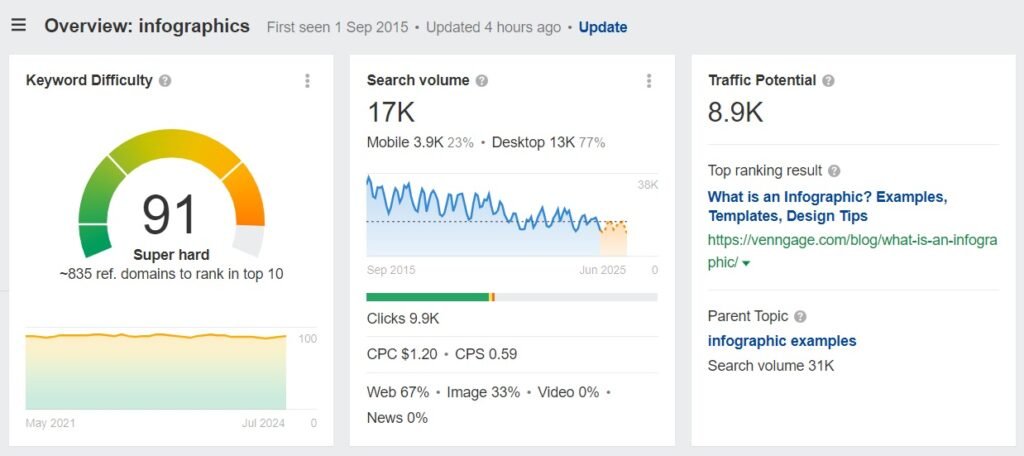The image size is (1024, 456).
Task: Expand the venngage URL dropdown arrow
Action: click(x=747, y=263)
